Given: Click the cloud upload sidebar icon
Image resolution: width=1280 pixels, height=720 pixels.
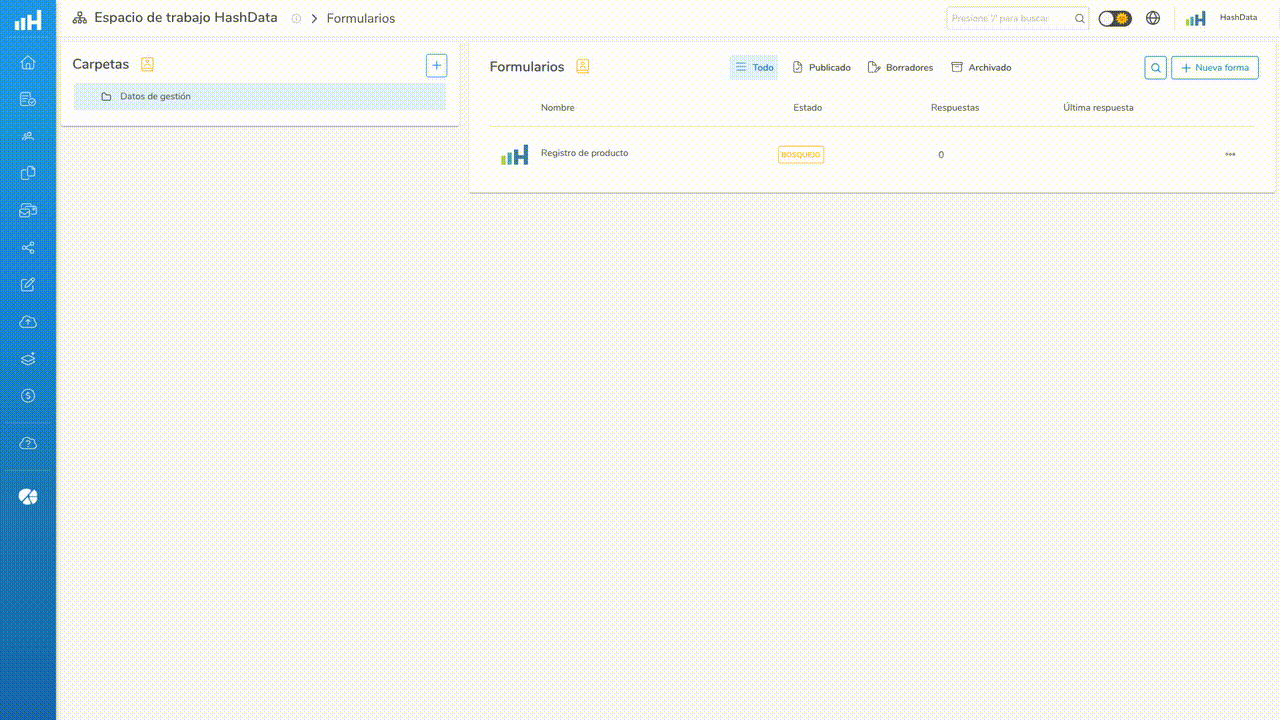Looking at the screenshot, I should pos(28,322).
